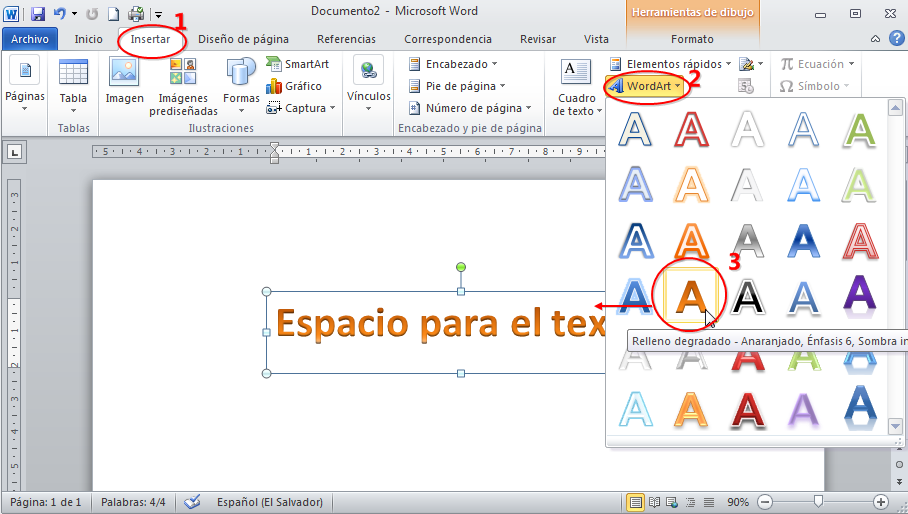Open Elementos rápidos quick parts menu

click(x=670, y=64)
